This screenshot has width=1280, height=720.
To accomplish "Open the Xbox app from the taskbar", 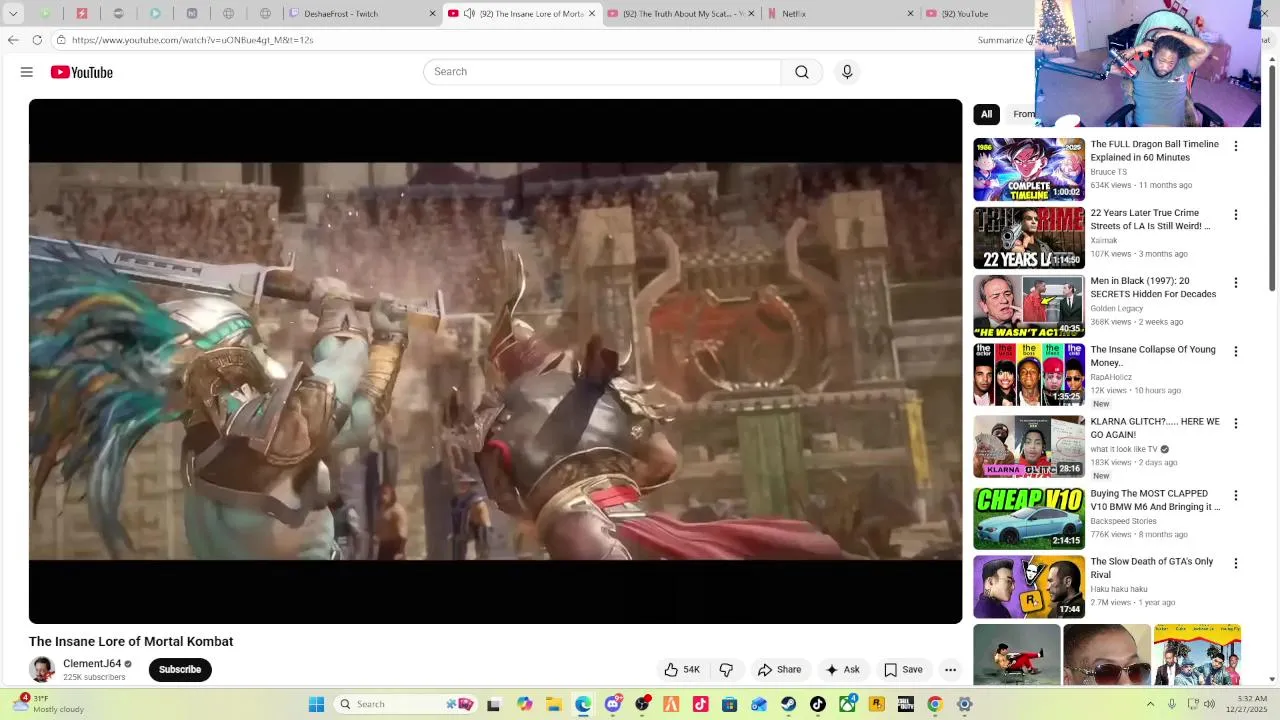I will point(847,704).
